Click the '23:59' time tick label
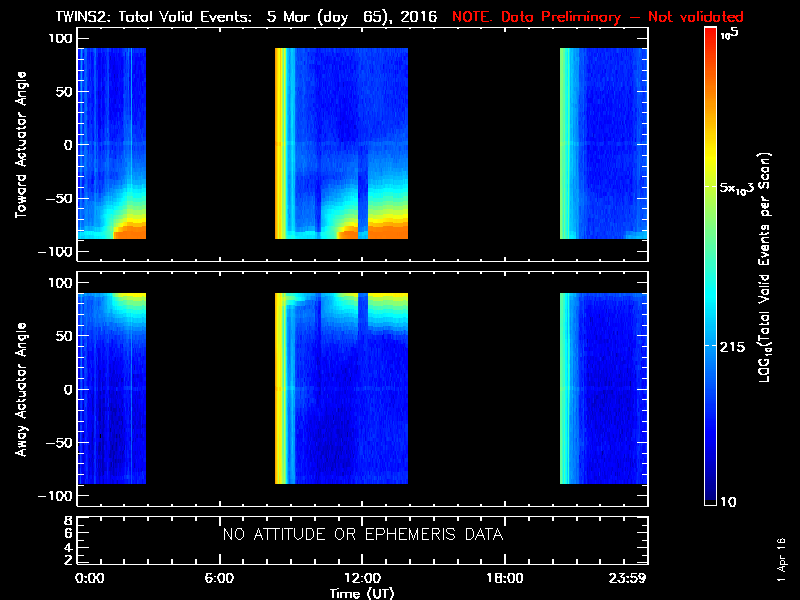Screen dimensions: 800x600 [627, 578]
